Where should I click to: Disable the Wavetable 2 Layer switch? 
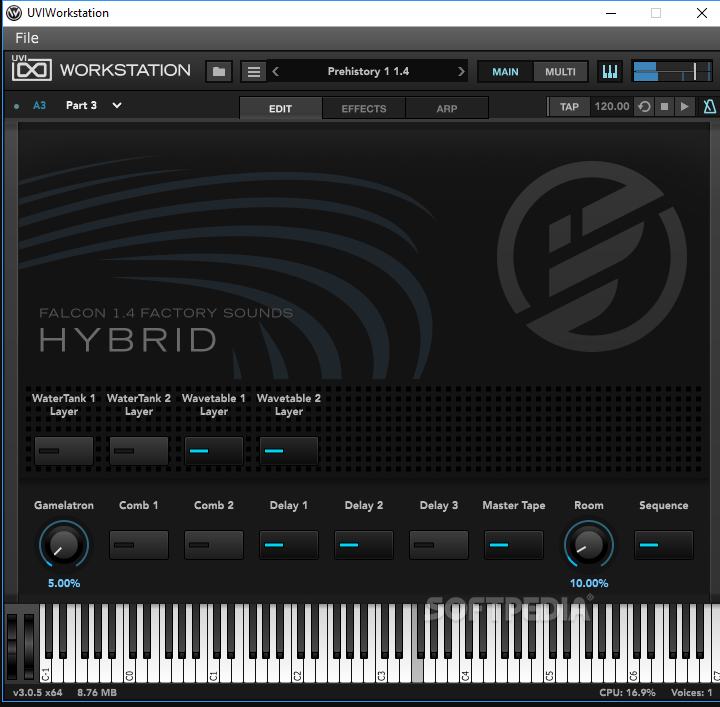(289, 451)
